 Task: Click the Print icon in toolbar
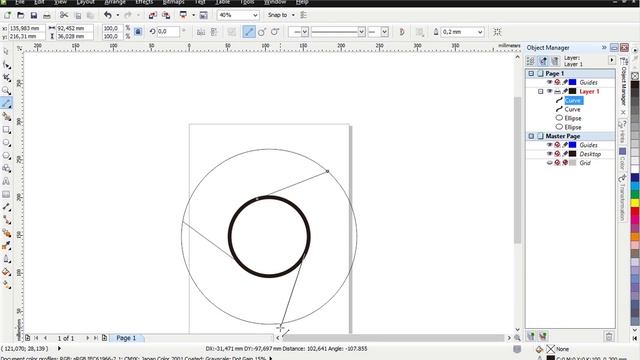(x=47, y=16)
